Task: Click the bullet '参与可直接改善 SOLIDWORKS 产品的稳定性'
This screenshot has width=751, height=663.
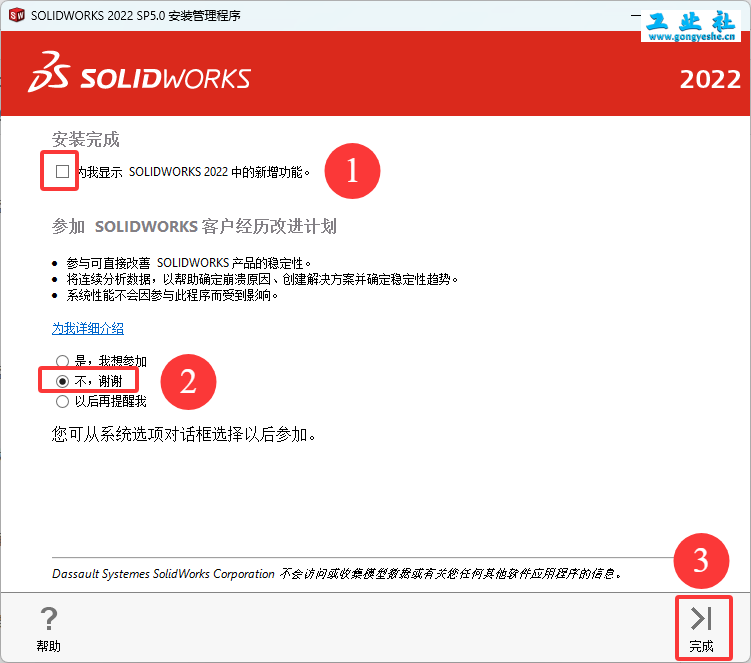Action: pyautogui.click(x=189, y=263)
